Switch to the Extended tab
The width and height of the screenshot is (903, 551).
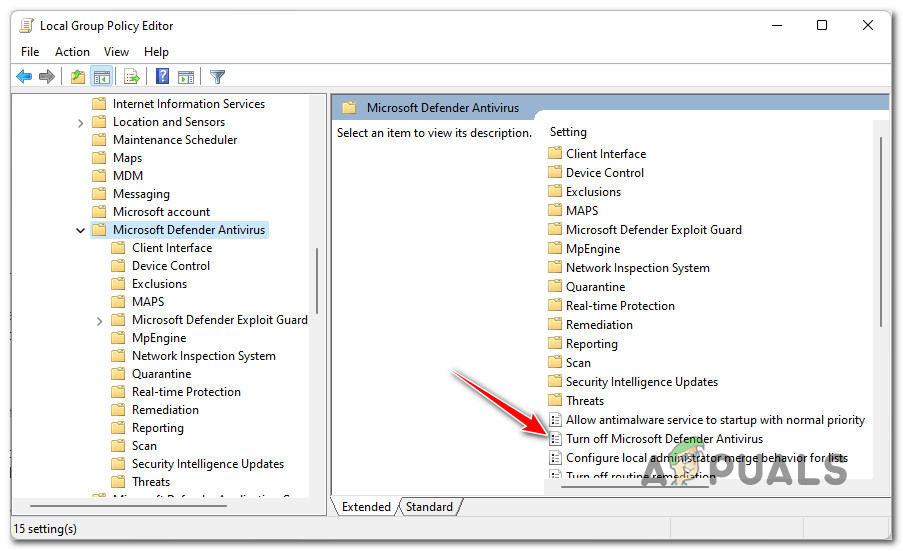(x=366, y=507)
